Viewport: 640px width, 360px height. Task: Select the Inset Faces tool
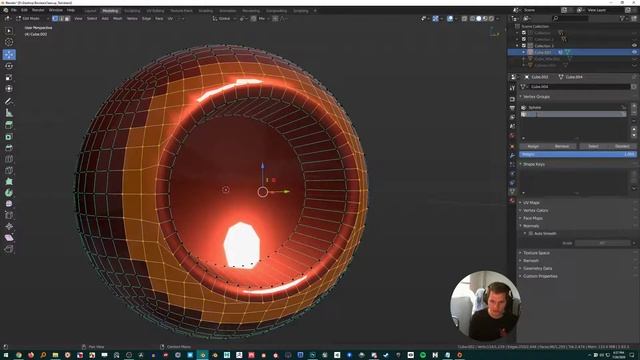coord(9,136)
